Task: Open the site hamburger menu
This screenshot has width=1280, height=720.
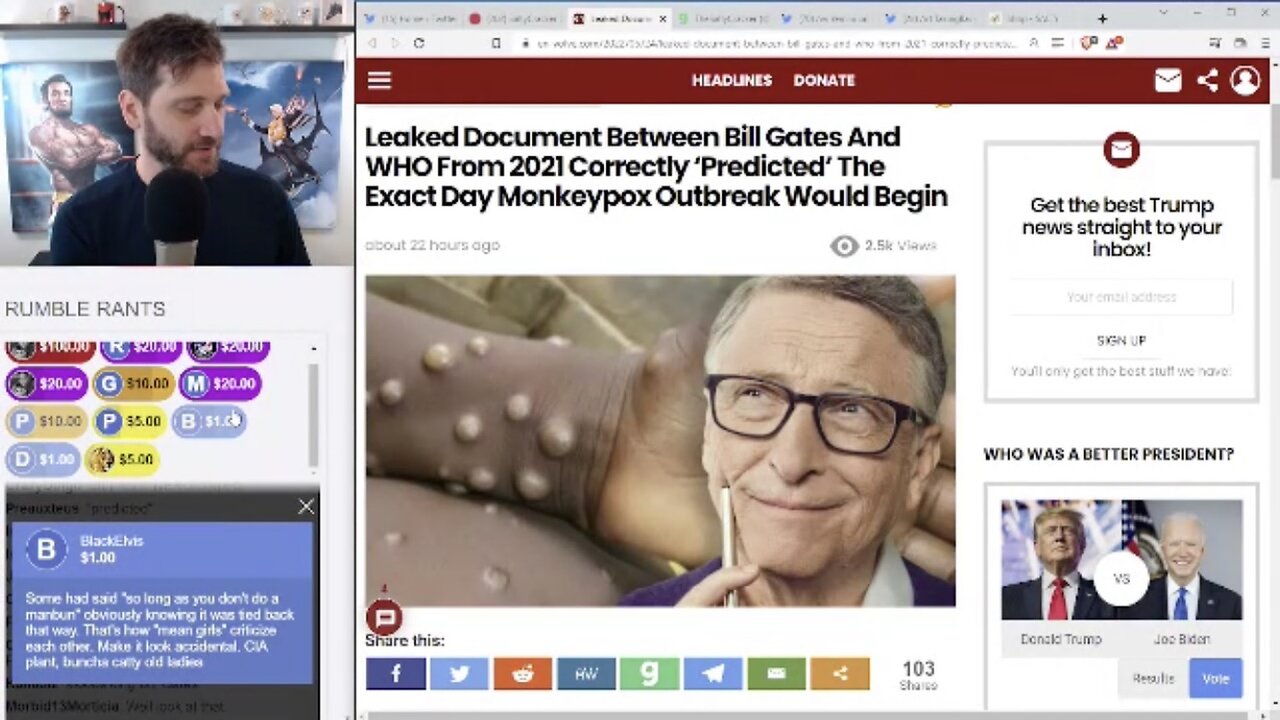Action: 379,80
